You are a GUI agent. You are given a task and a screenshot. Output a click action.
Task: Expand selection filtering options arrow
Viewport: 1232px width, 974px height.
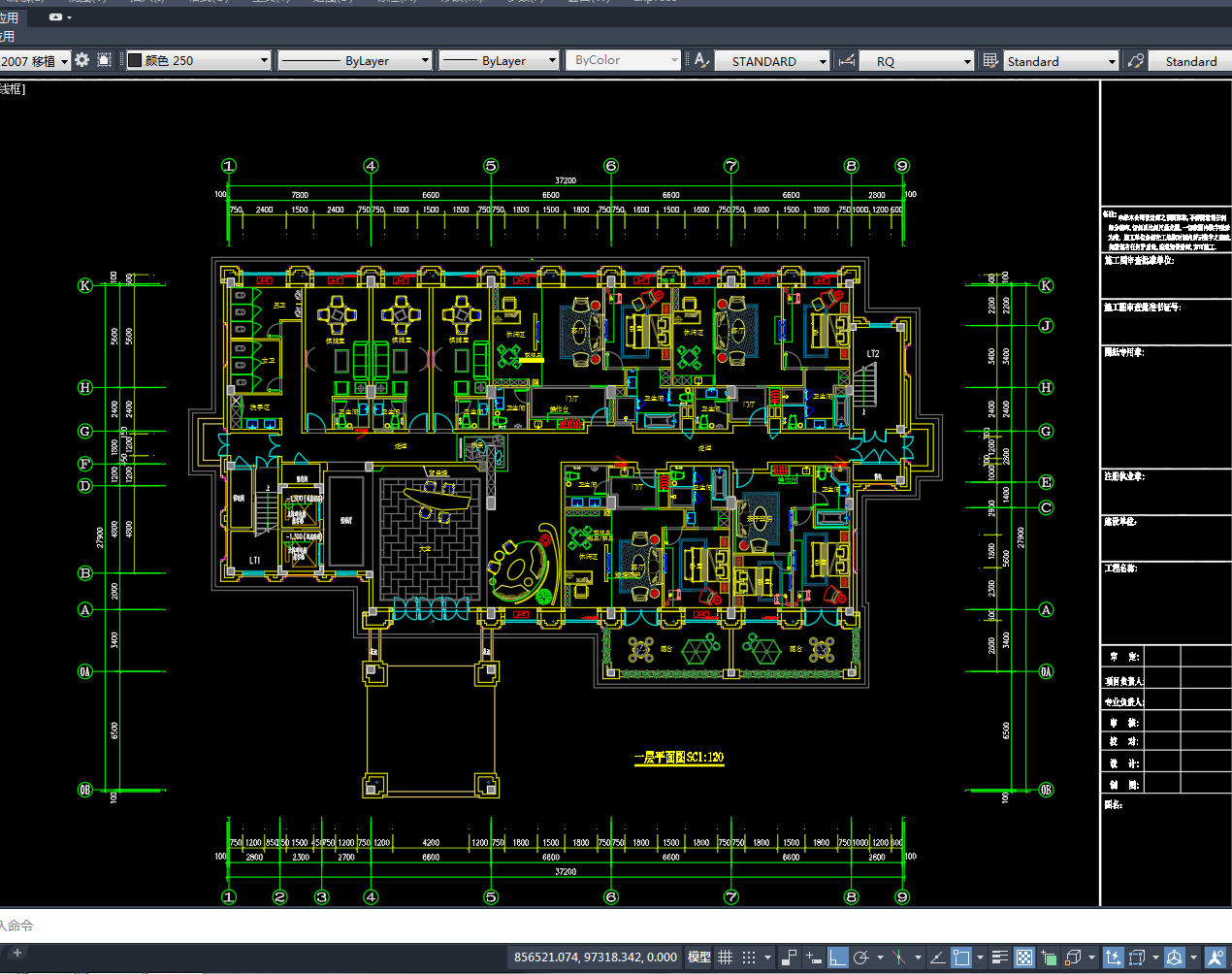pos(1155,958)
